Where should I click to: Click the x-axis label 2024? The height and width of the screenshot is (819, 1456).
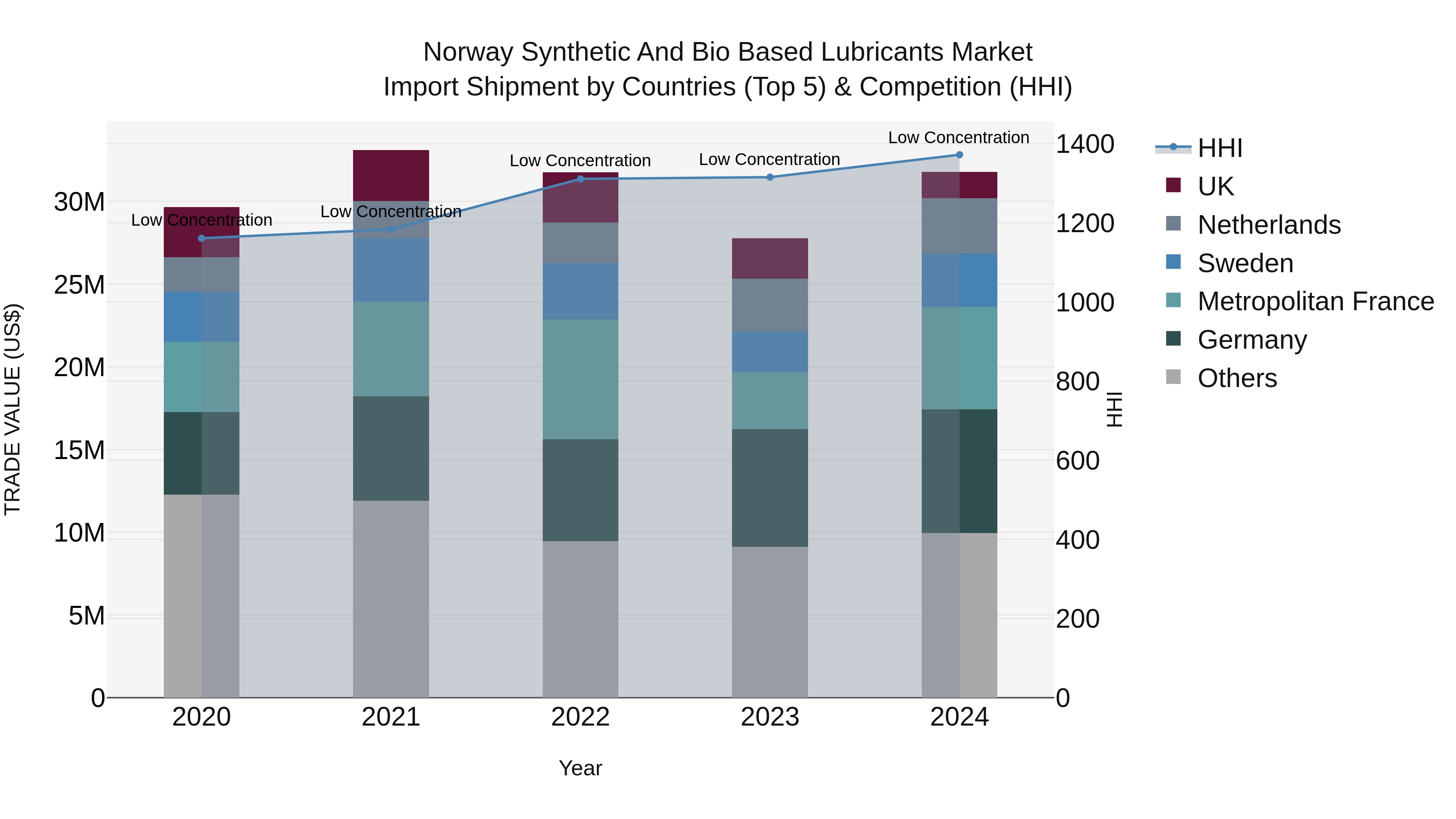pos(959,717)
